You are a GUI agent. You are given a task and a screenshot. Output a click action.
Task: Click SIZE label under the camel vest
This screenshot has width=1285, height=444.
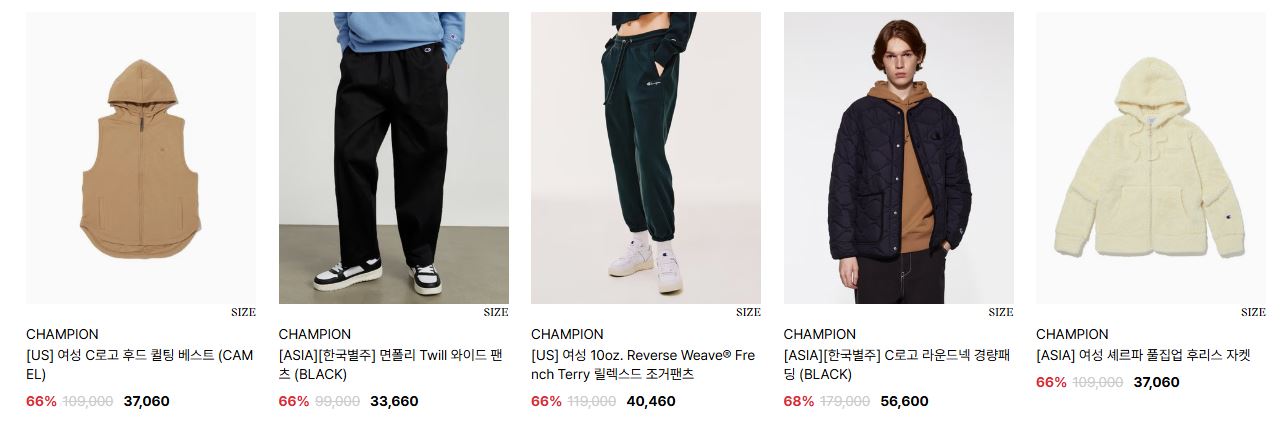coord(243,312)
